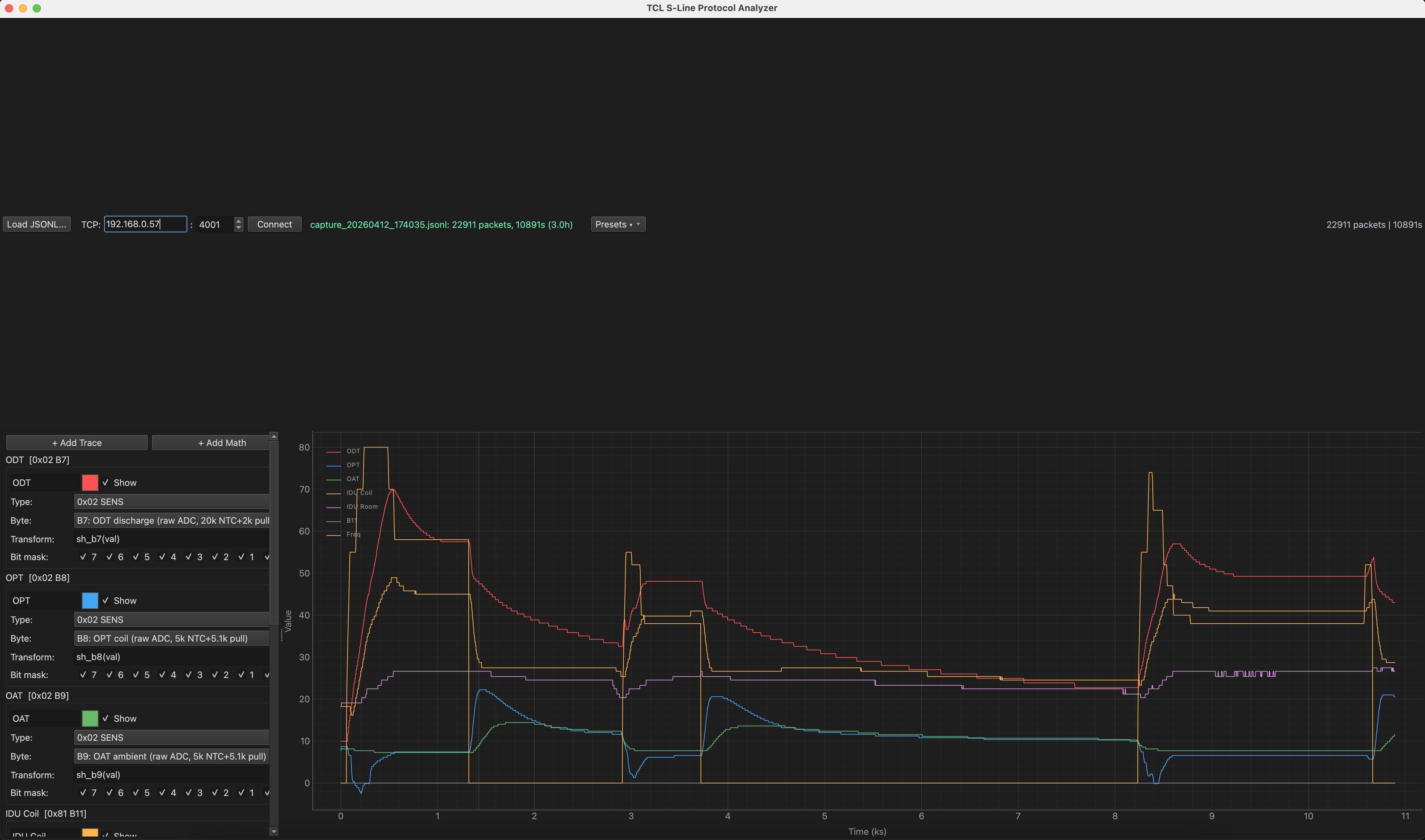This screenshot has width=1425, height=840.
Task: Click the Load JSONL button
Action: tap(37, 224)
